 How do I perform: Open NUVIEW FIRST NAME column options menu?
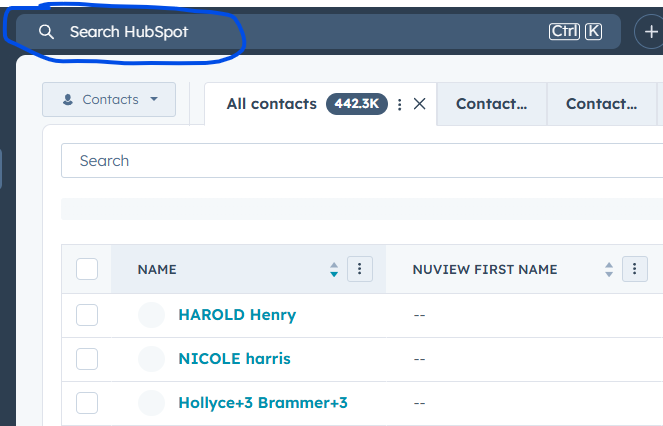pyautogui.click(x=635, y=269)
